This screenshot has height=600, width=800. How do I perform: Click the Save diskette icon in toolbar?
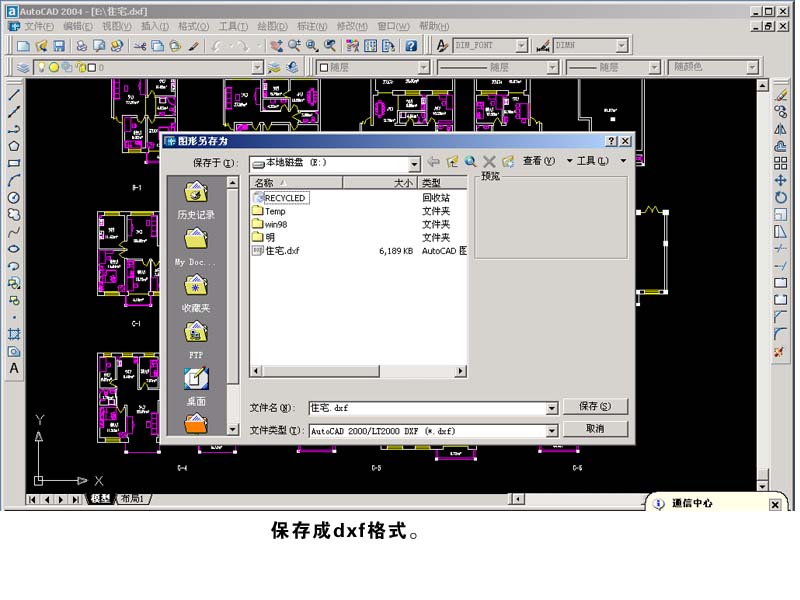pyautogui.click(x=59, y=46)
